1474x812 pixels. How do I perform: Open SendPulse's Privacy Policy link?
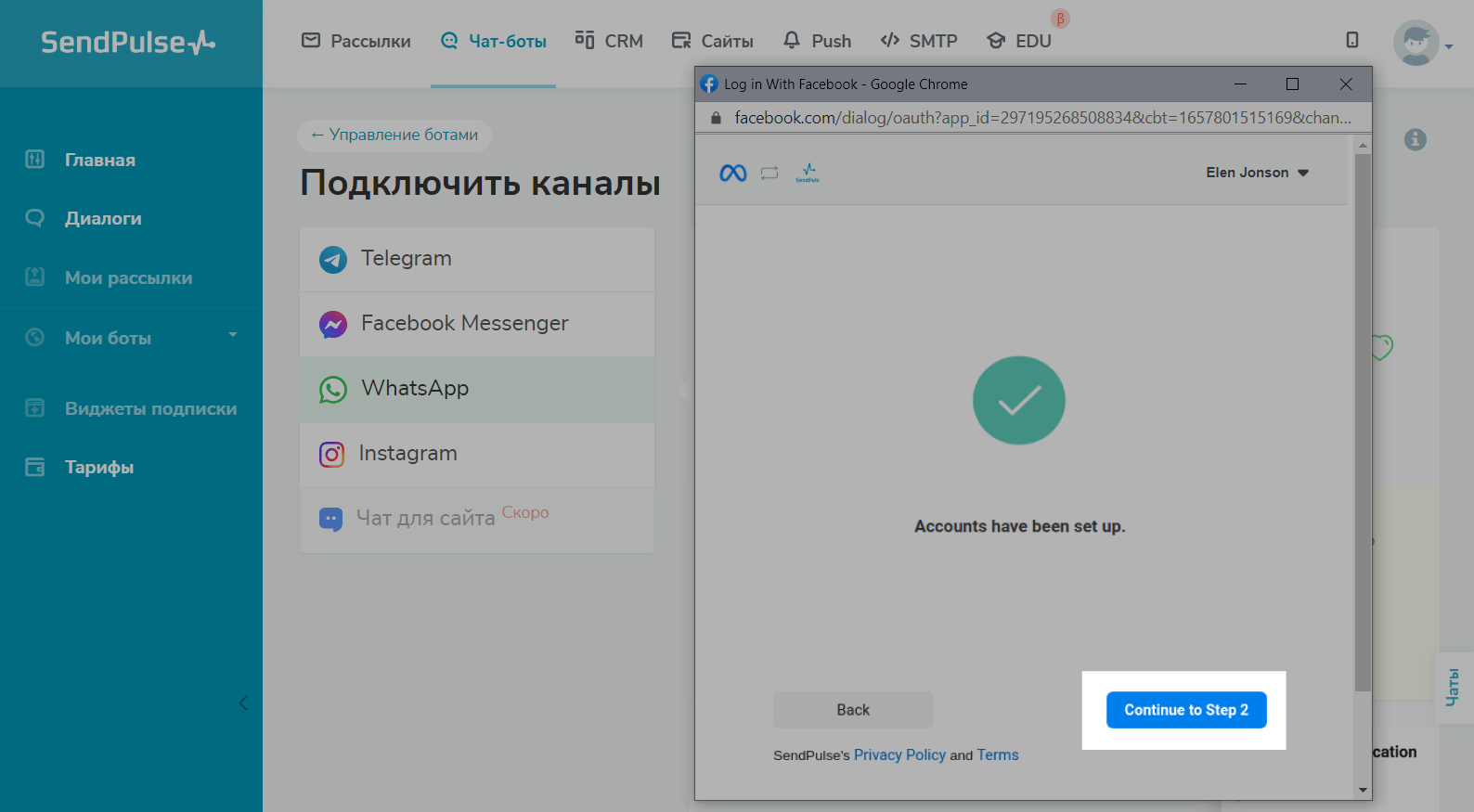click(x=899, y=755)
